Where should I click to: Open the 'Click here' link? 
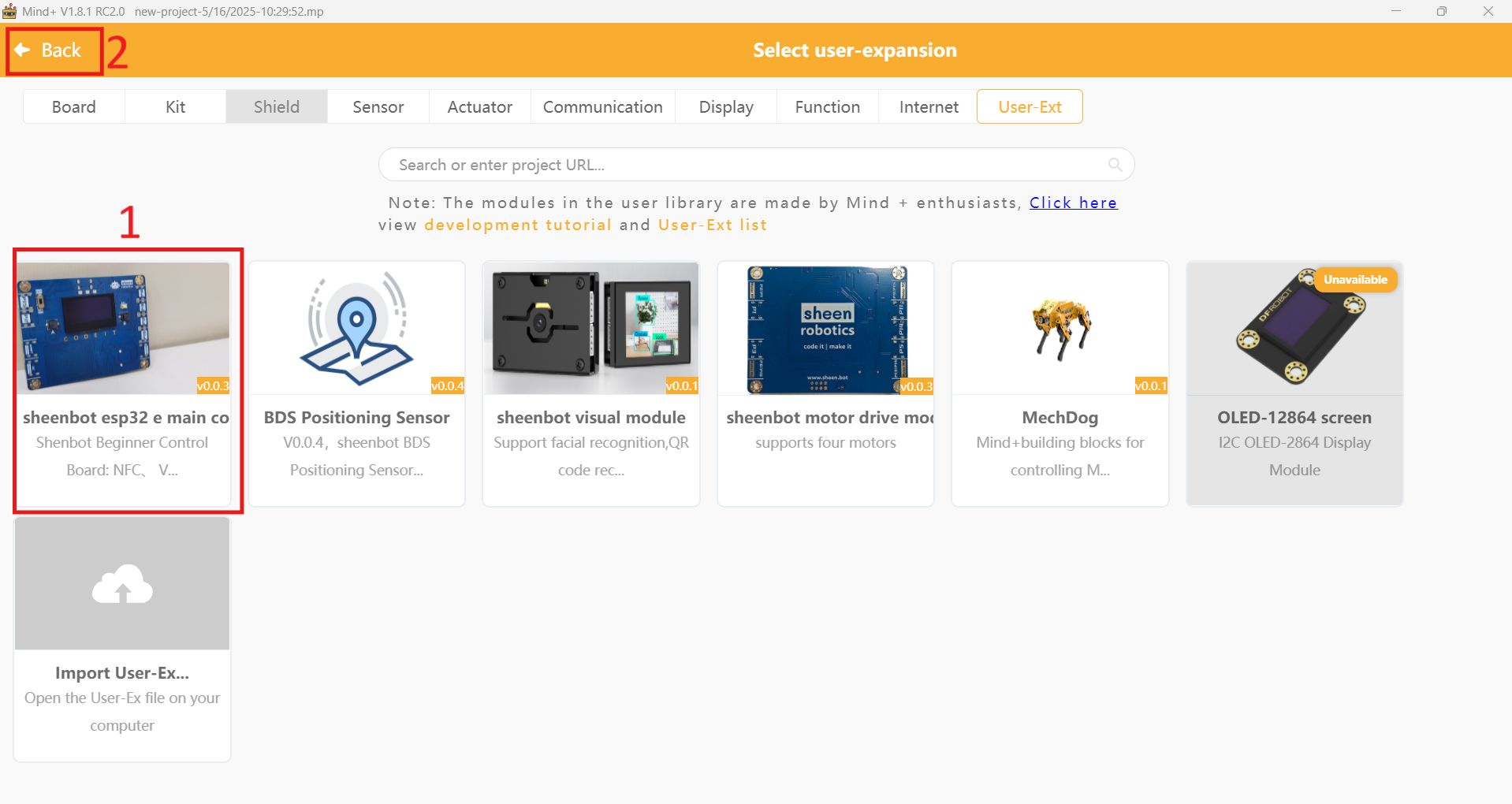pyautogui.click(x=1073, y=203)
